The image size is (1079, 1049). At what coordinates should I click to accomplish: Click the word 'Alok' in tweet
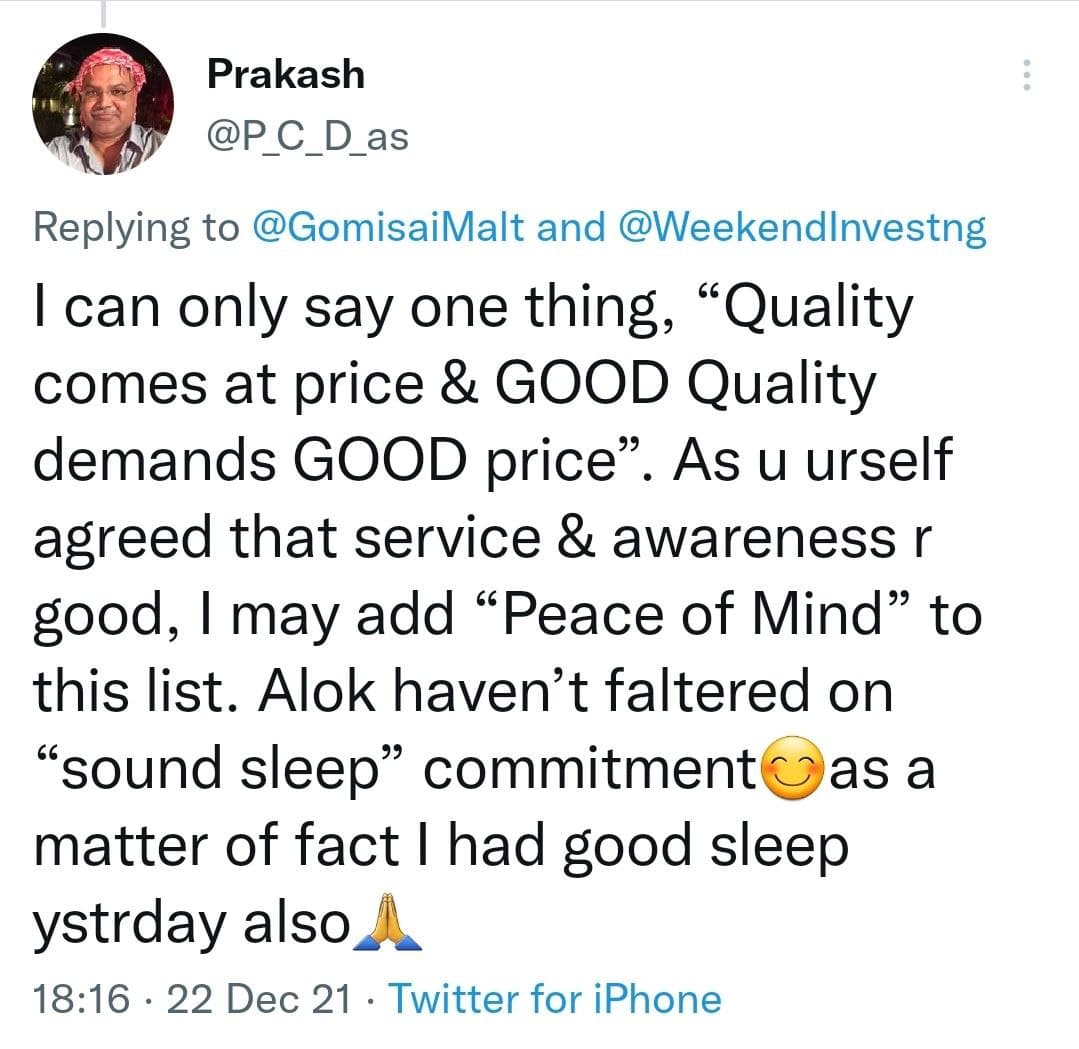(317, 692)
